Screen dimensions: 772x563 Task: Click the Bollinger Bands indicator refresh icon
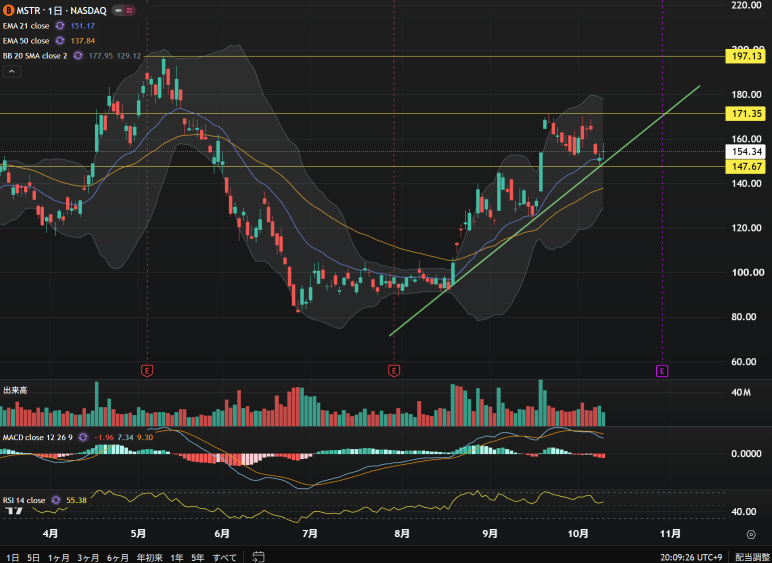[78, 56]
